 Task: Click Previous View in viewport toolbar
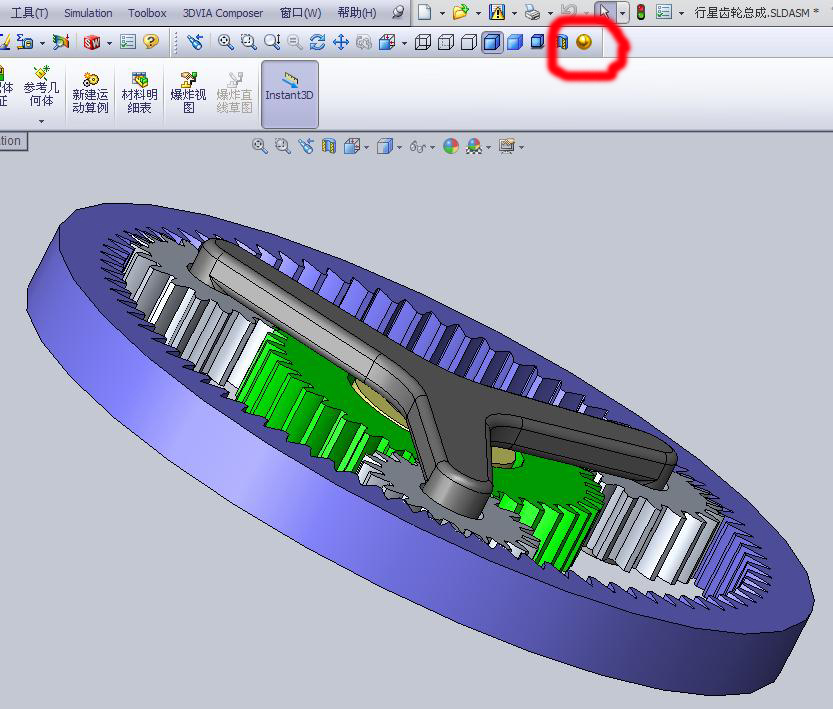click(306, 147)
